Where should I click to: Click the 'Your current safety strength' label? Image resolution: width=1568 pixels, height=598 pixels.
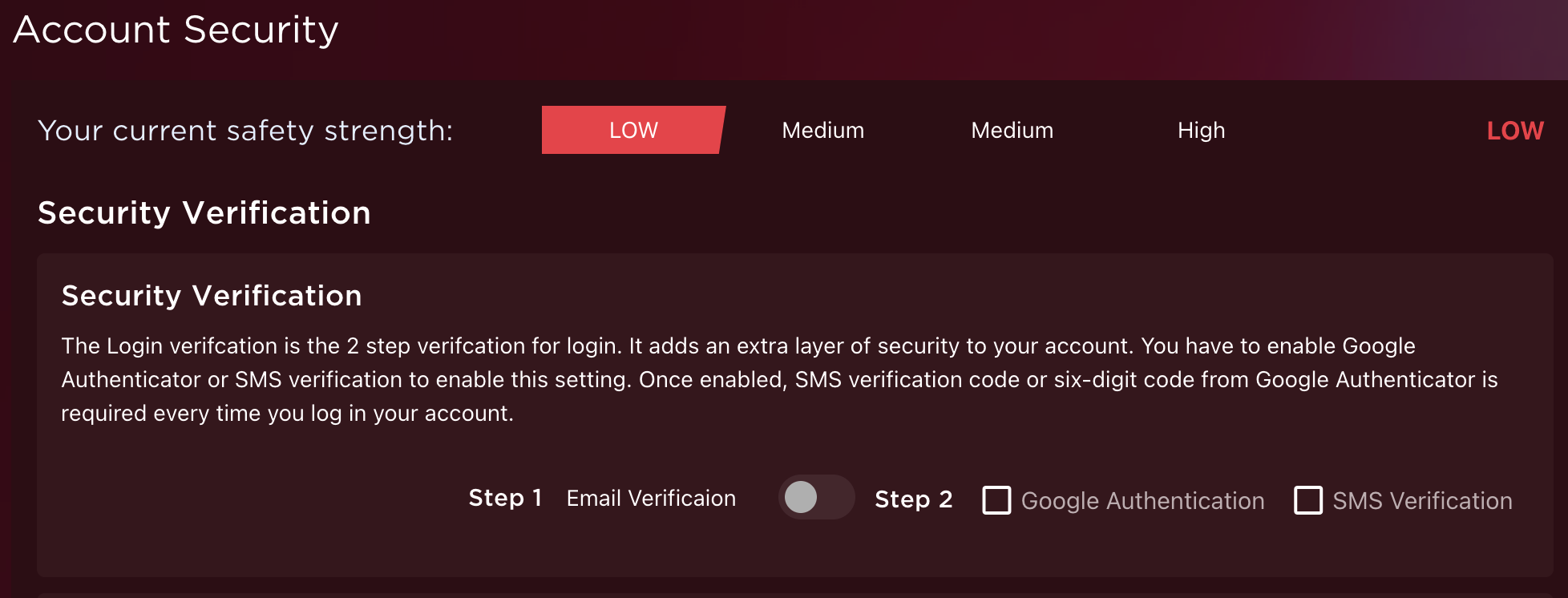(245, 130)
